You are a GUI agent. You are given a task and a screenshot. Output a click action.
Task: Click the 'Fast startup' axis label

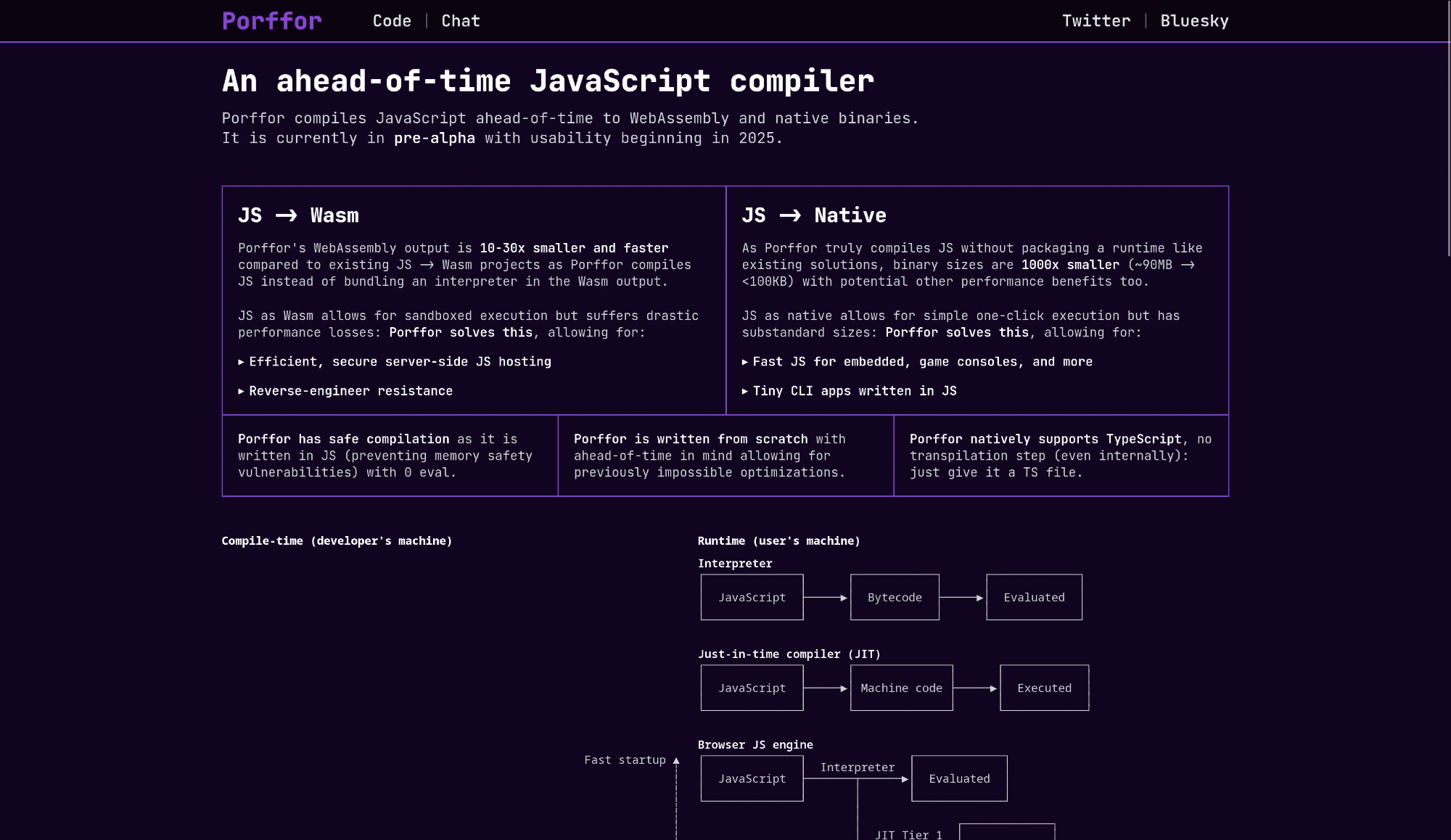[625, 760]
